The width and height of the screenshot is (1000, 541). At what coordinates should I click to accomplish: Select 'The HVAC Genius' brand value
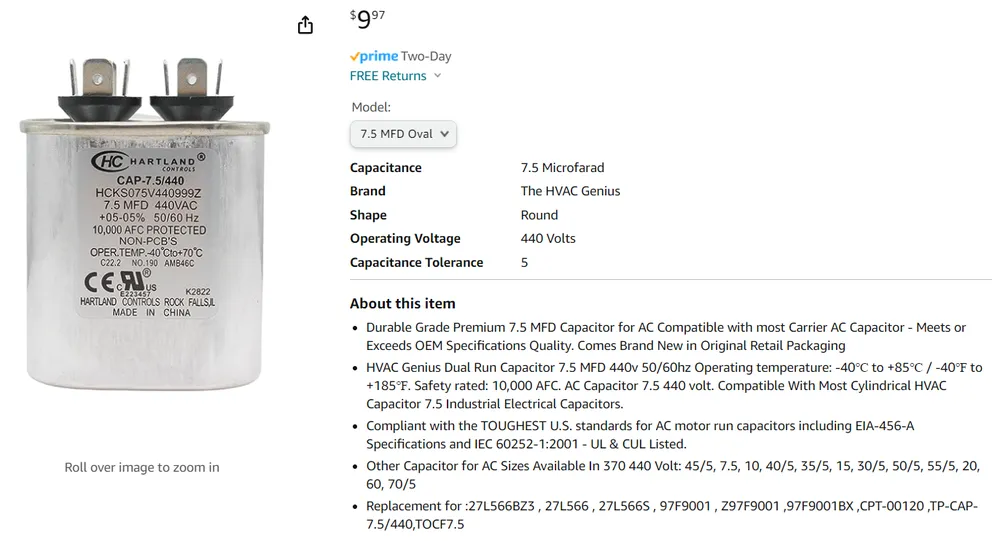pyautogui.click(x=570, y=191)
